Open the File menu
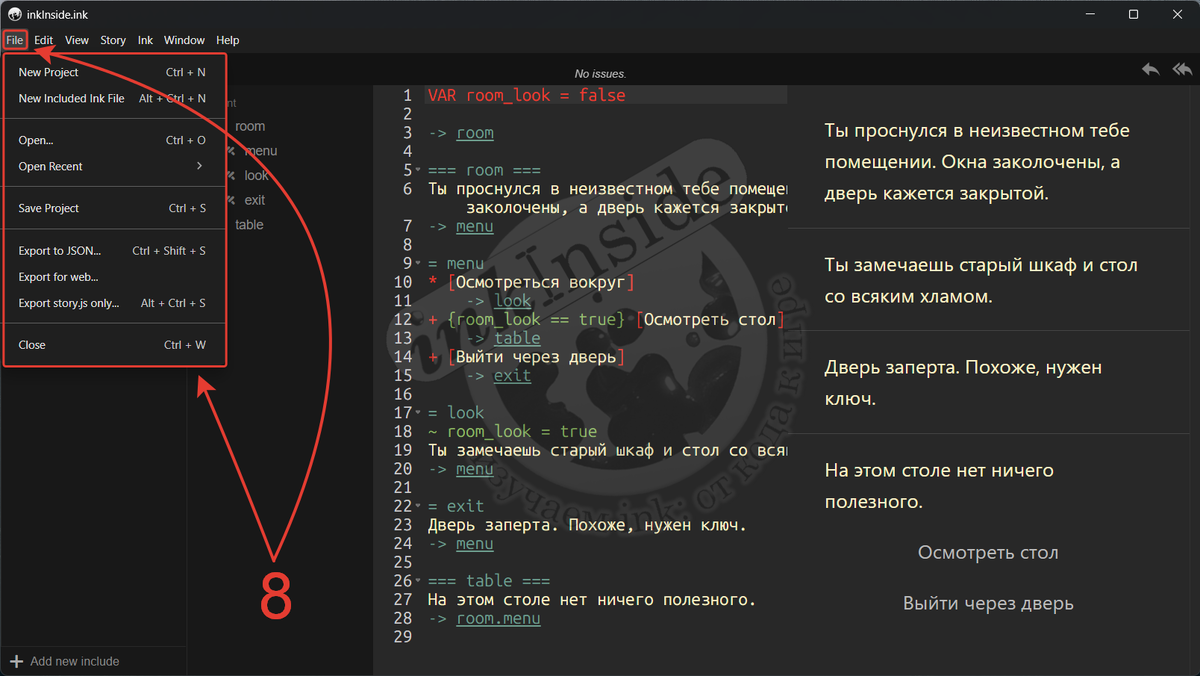This screenshot has width=1200, height=676. (14, 40)
